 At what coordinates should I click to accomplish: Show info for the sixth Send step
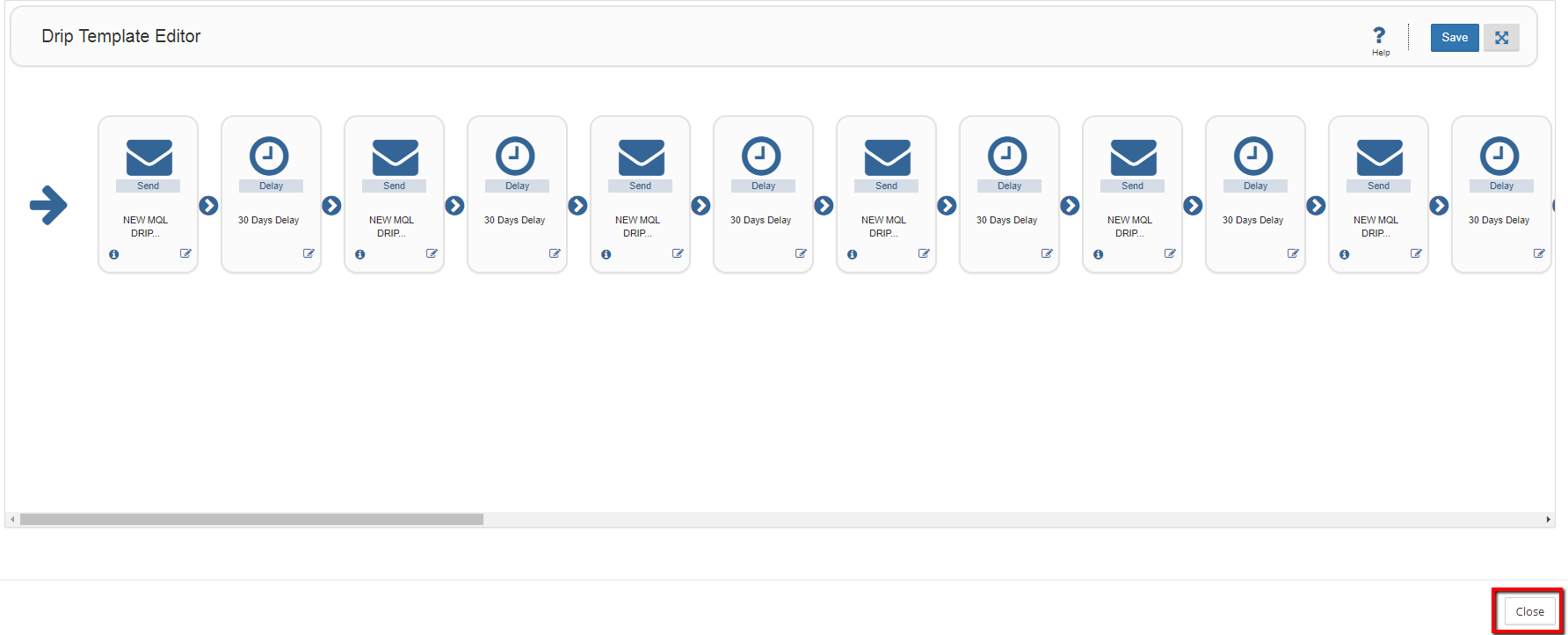[1345, 254]
